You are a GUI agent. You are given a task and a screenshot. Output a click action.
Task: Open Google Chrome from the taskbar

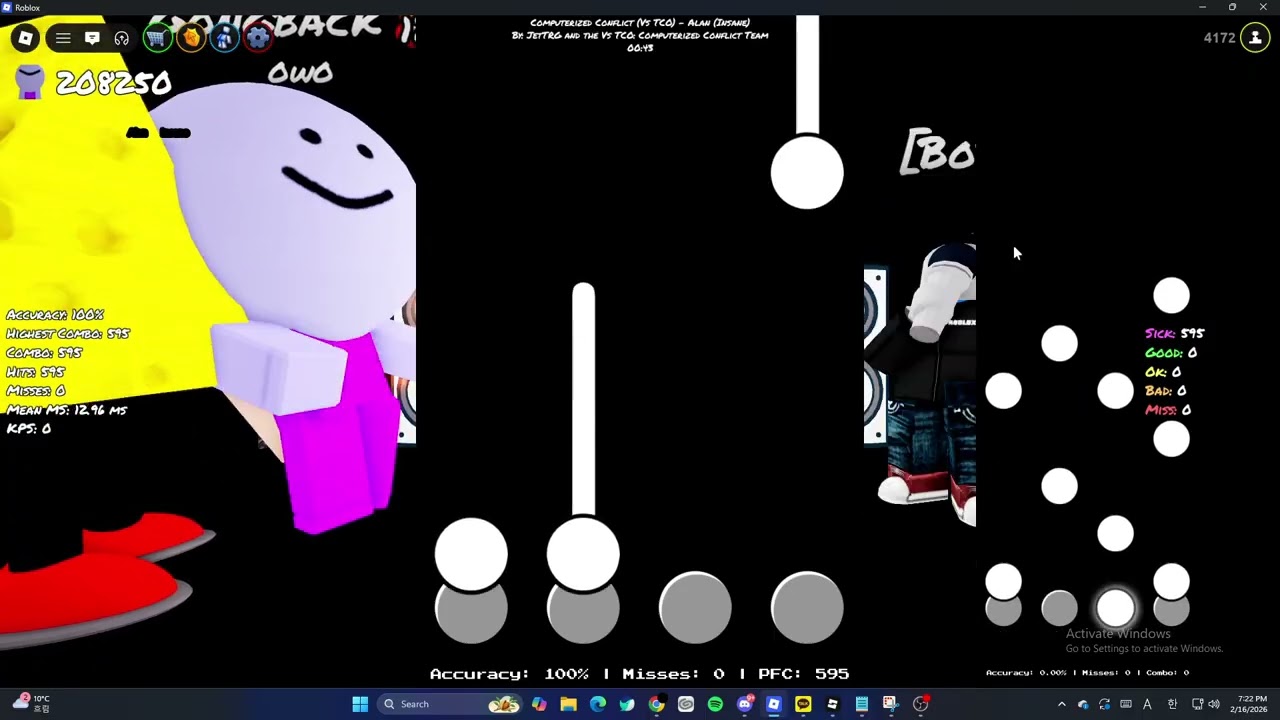point(656,704)
